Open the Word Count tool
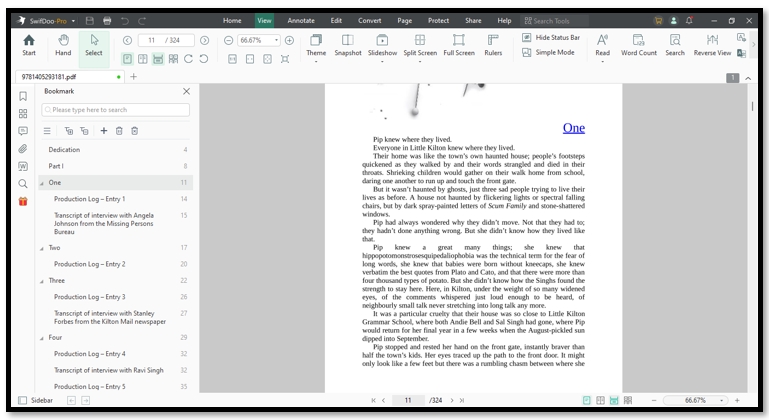Image resolution: width=769 pixels, height=420 pixels. pyautogui.click(x=639, y=45)
